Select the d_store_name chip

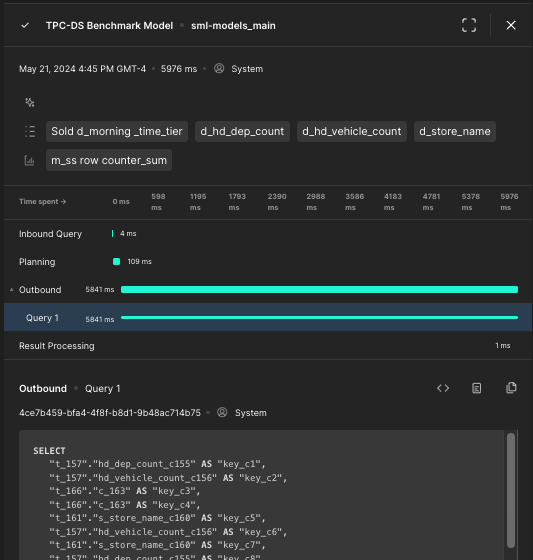click(x=455, y=131)
